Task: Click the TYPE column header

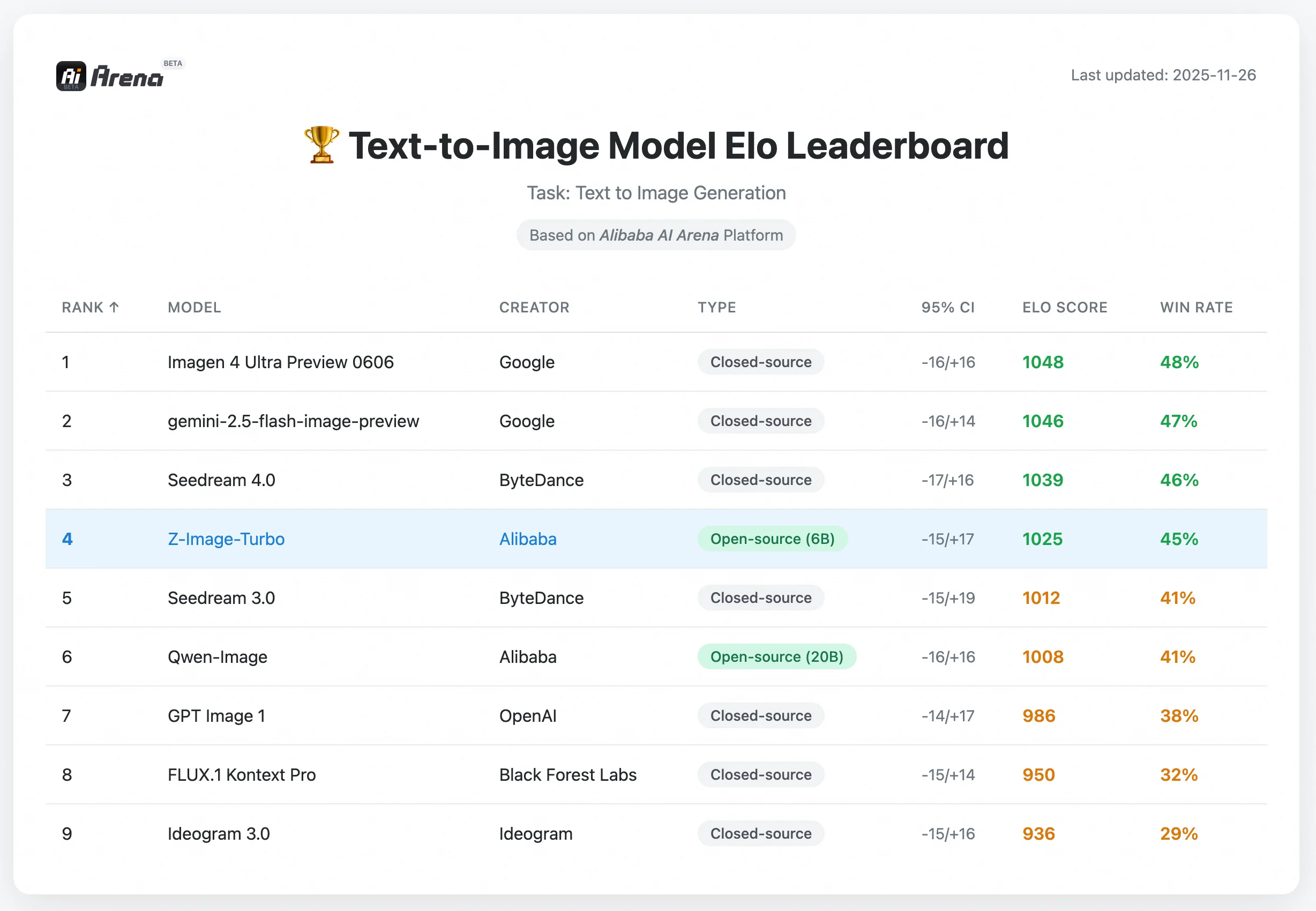Action: (717, 307)
